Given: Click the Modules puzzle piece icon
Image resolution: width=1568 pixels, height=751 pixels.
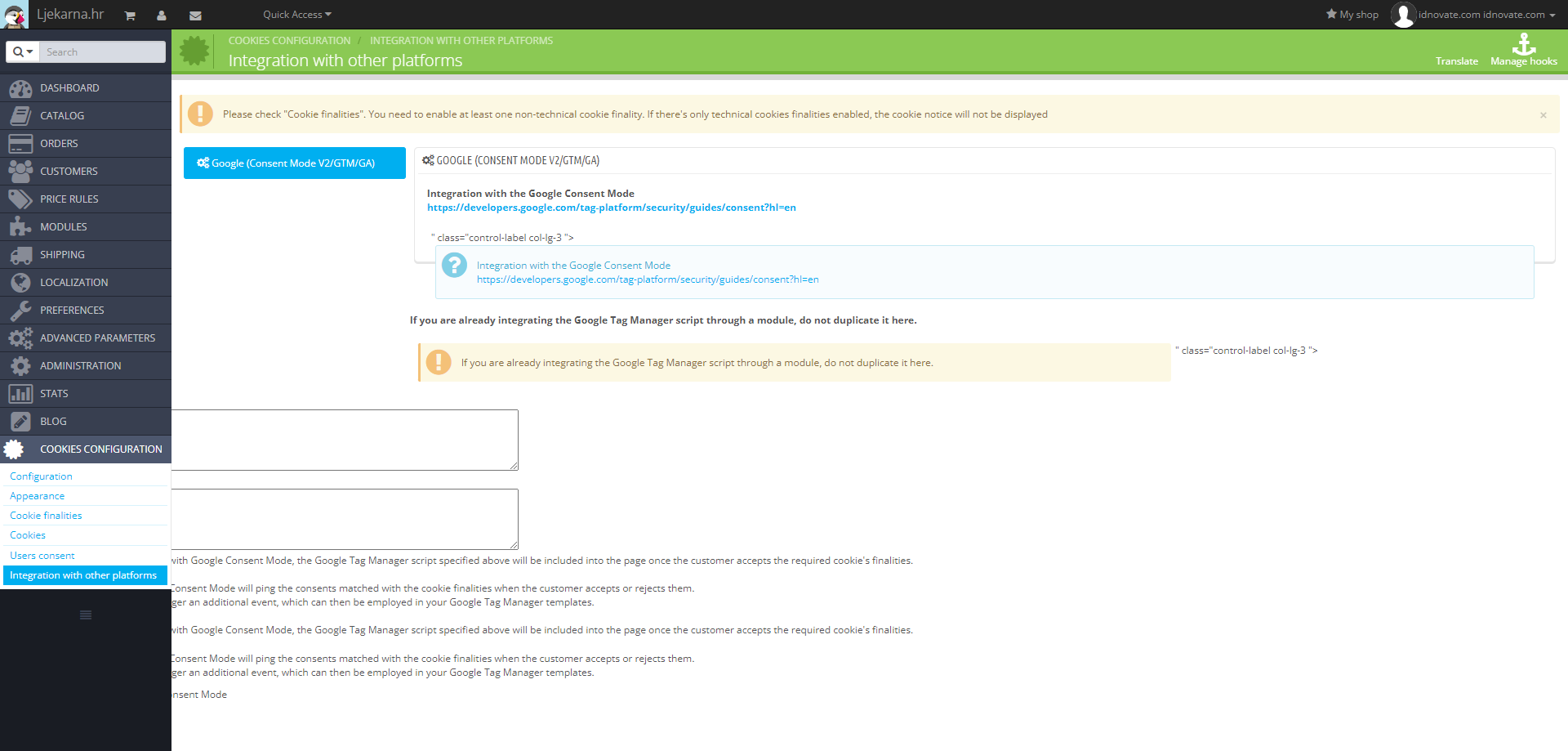Looking at the screenshot, I should tap(20, 227).
